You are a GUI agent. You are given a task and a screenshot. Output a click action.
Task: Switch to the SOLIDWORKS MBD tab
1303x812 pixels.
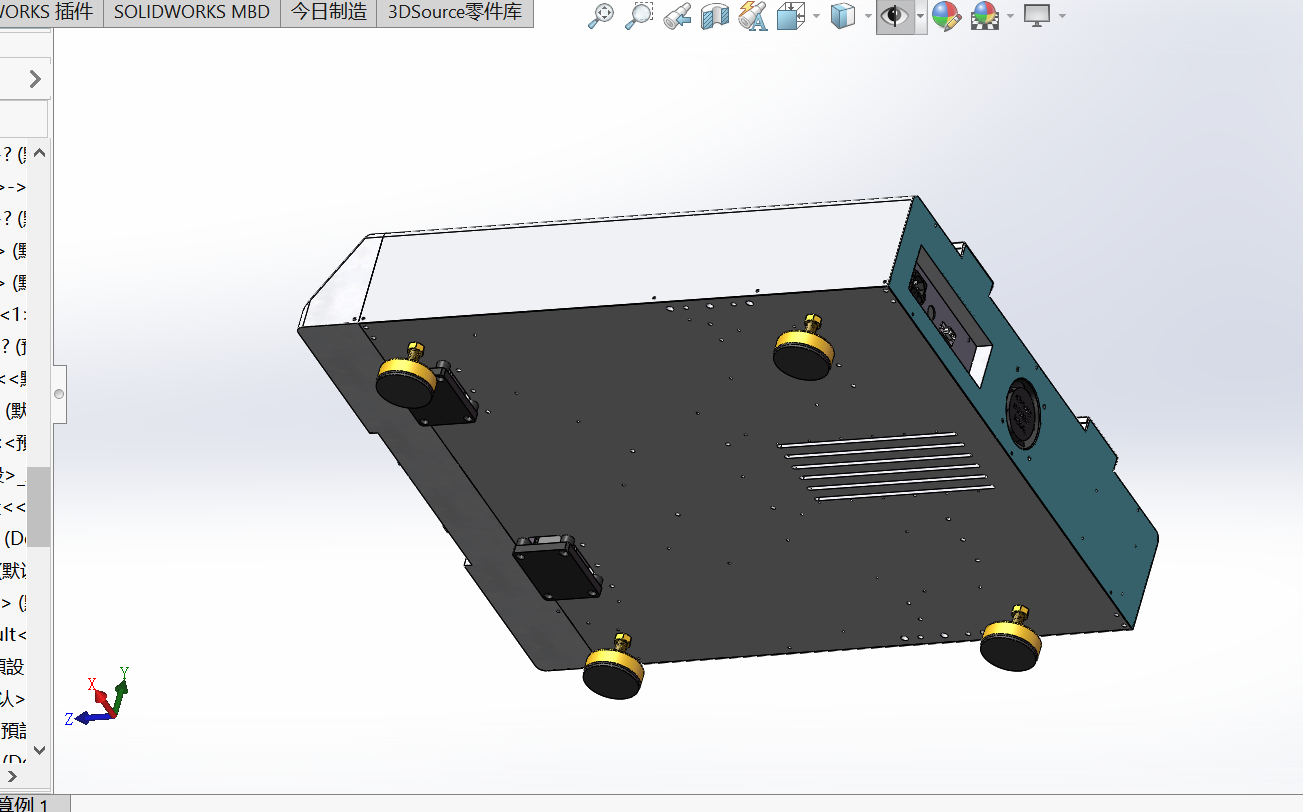(x=192, y=13)
